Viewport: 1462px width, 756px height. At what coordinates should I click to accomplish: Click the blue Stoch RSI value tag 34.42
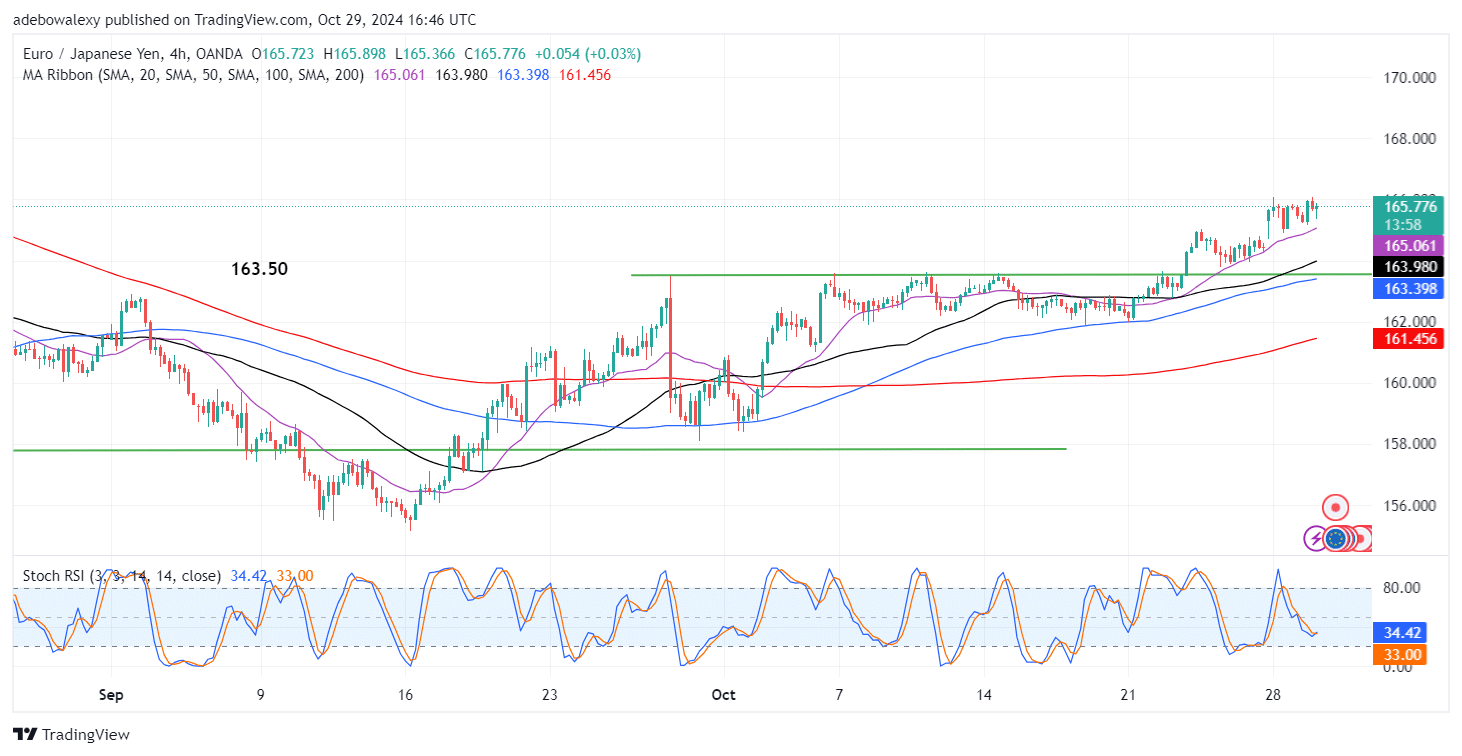[x=1400, y=633]
